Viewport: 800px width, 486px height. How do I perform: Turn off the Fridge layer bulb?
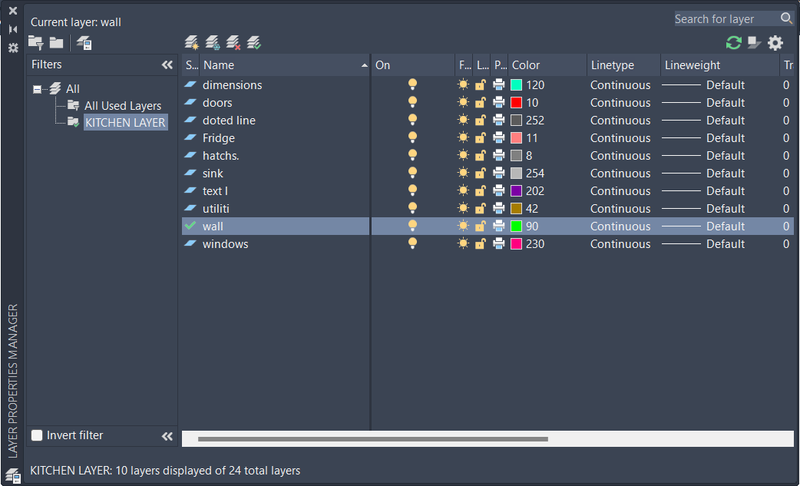coord(412,137)
